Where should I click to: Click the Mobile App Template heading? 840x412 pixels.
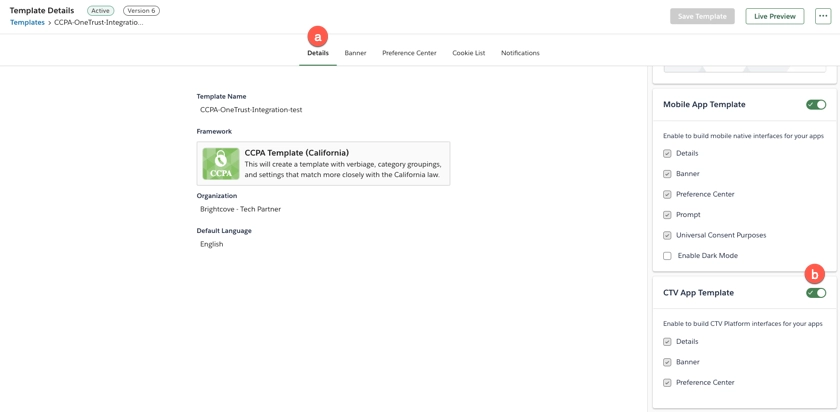pyautogui.click(x=704, y=104)
